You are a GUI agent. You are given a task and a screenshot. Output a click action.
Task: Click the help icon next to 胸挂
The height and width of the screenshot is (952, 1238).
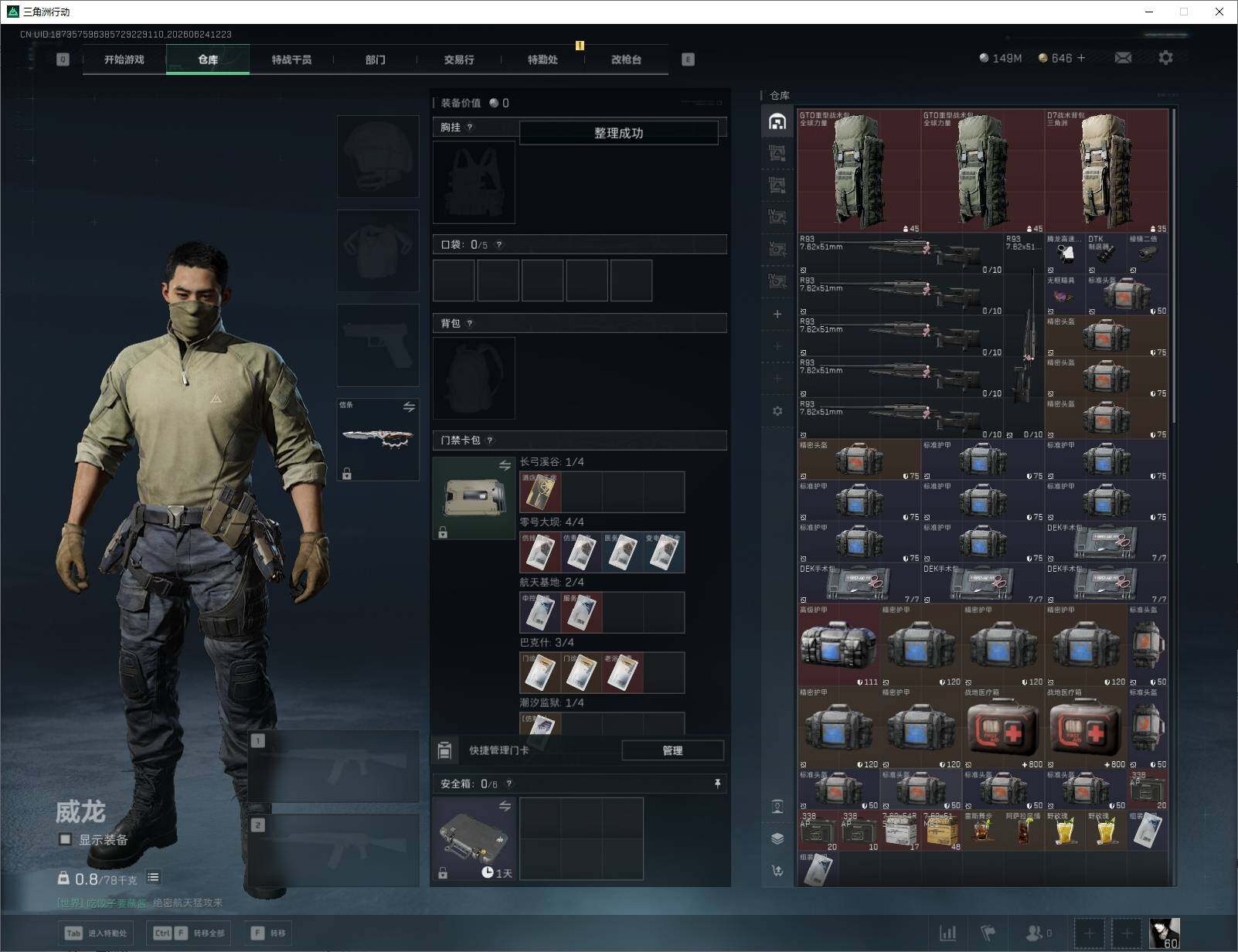(x=470, y=127)
